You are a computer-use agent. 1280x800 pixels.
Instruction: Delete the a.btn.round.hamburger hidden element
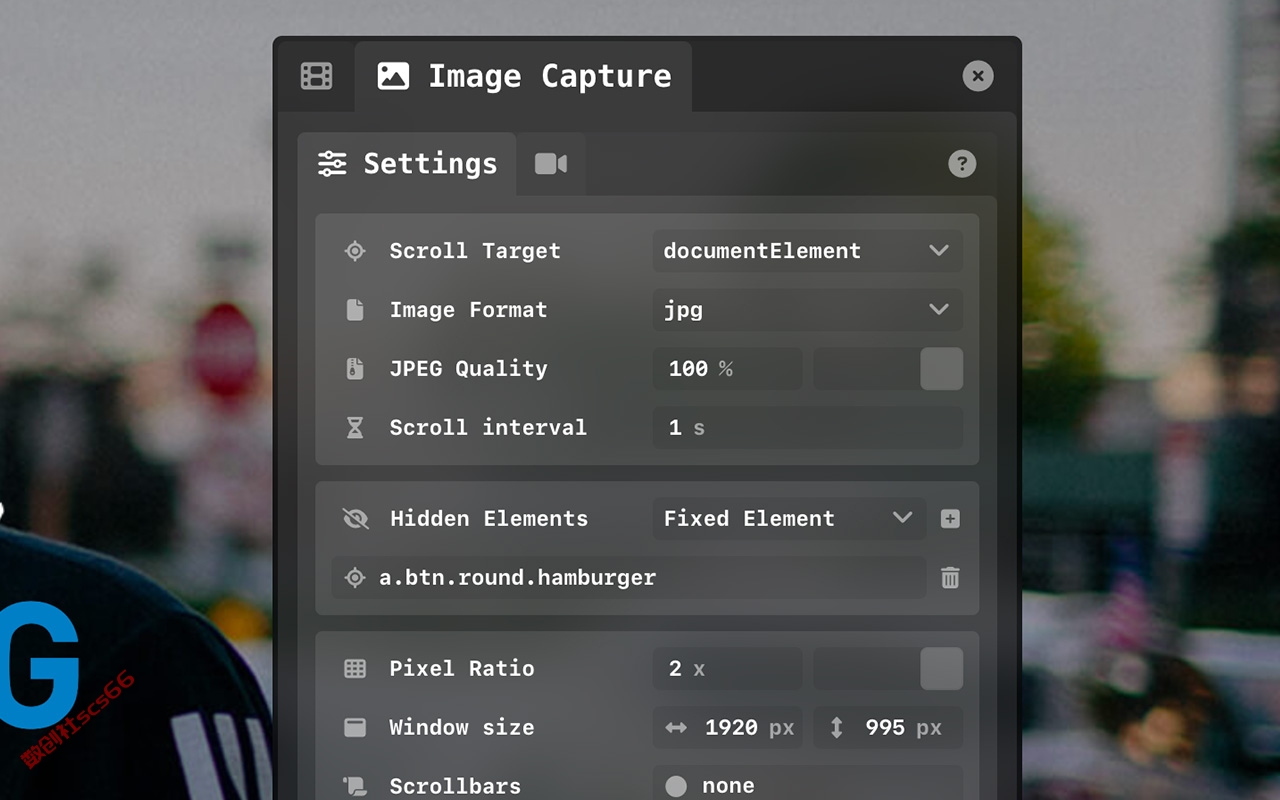(x=950, y=578)
